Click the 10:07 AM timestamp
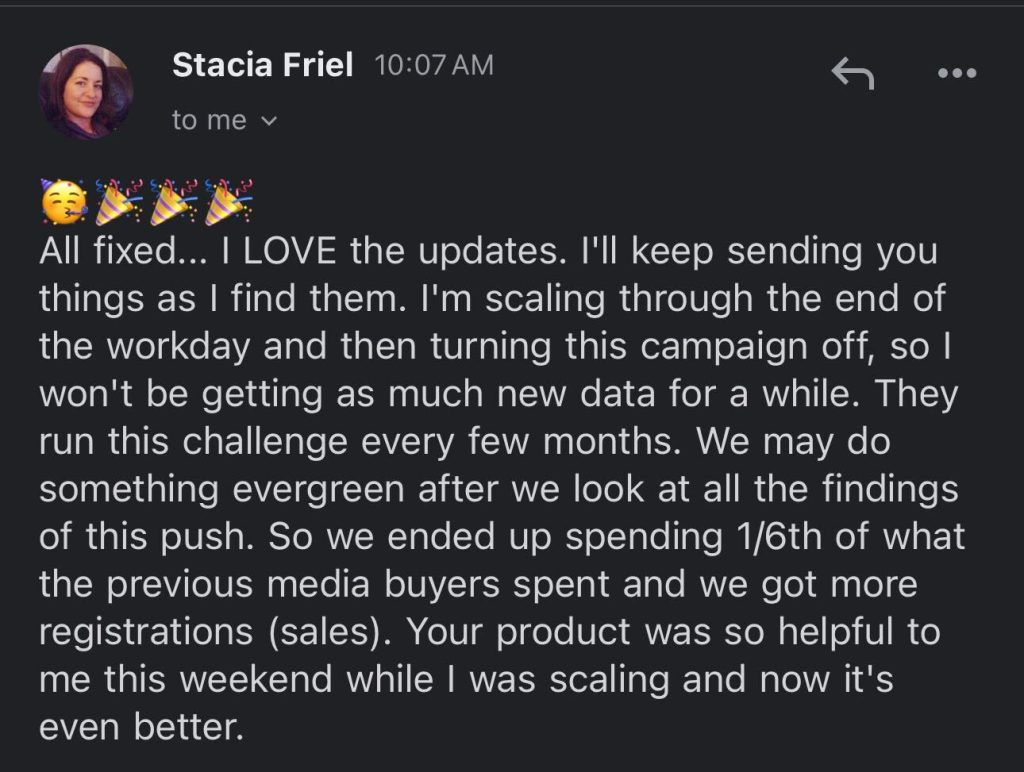The height and width of the screenshot is (772, 1024). tap(434, 63)
